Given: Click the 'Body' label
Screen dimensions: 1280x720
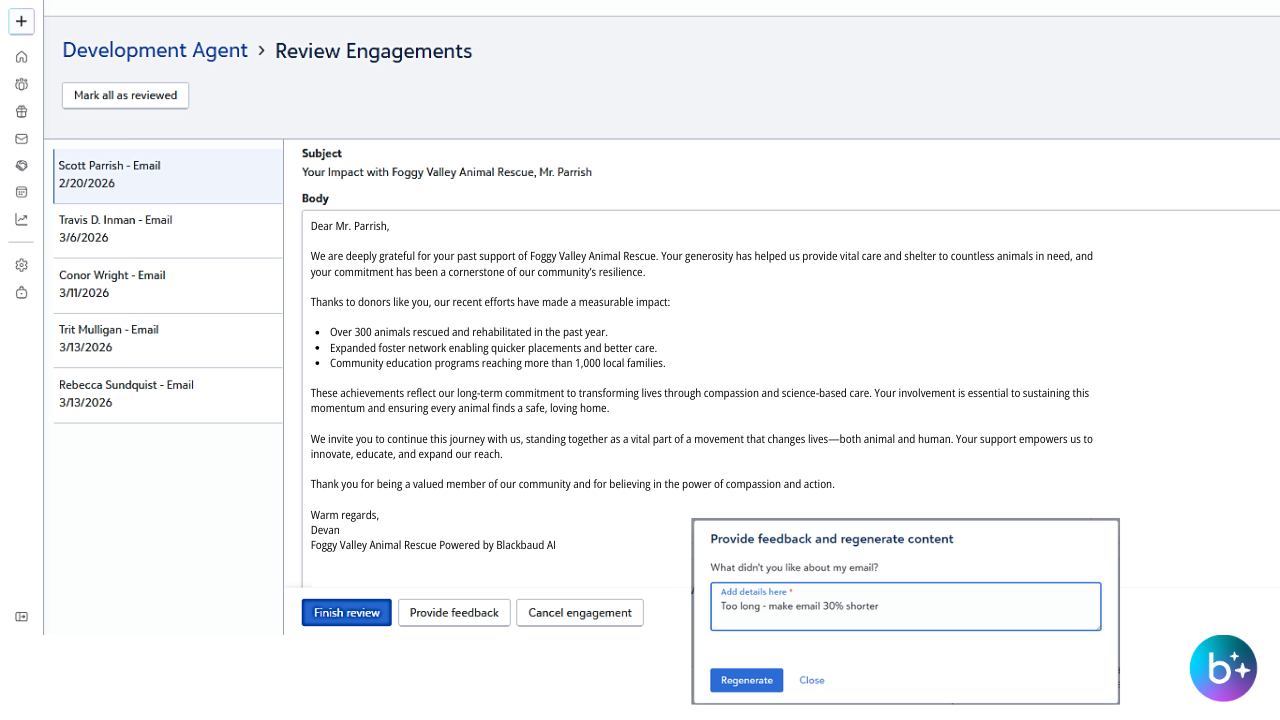Looking at the screenshot, I should pos(315,198).
